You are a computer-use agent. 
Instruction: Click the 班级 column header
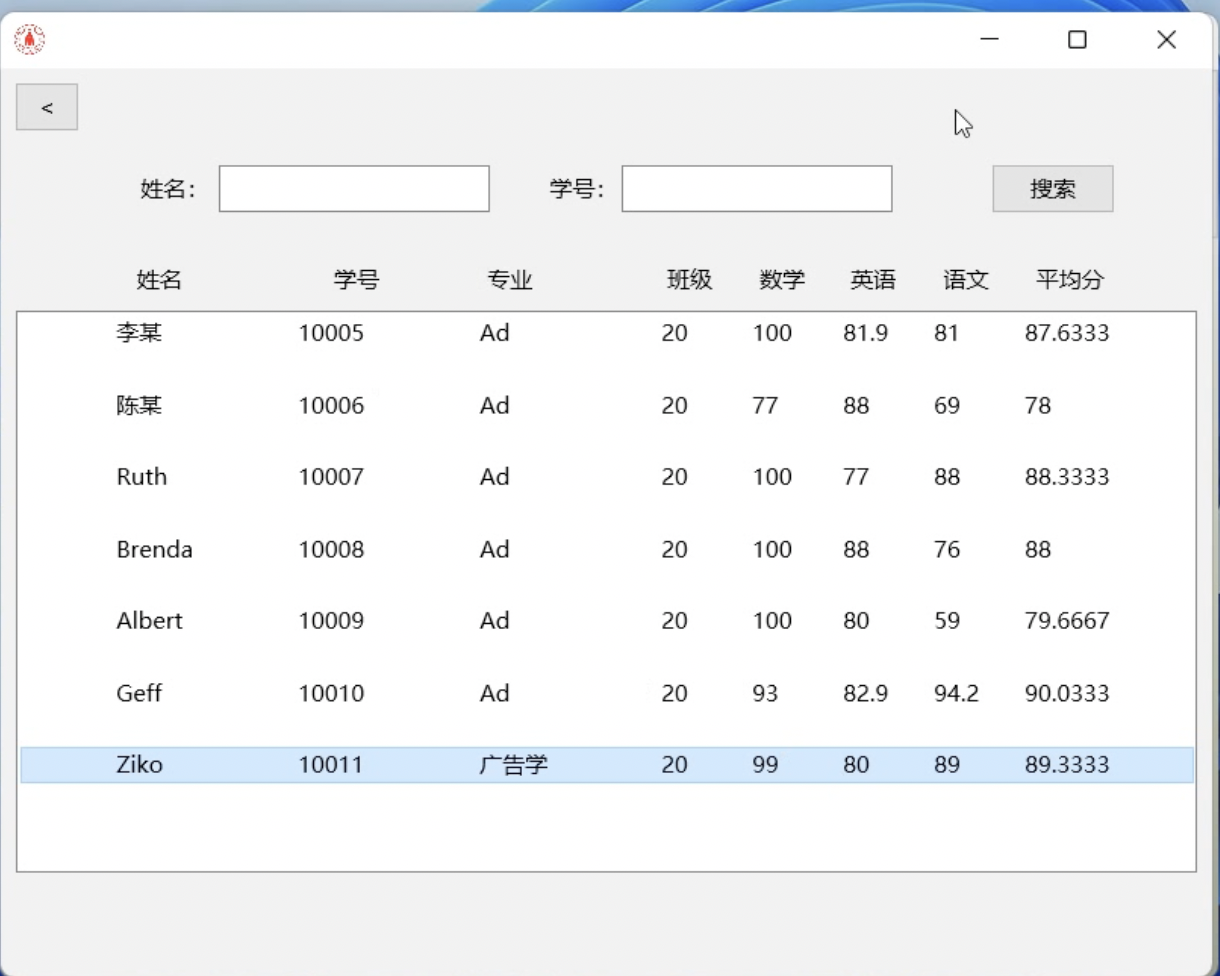click(x=689, y=280)
